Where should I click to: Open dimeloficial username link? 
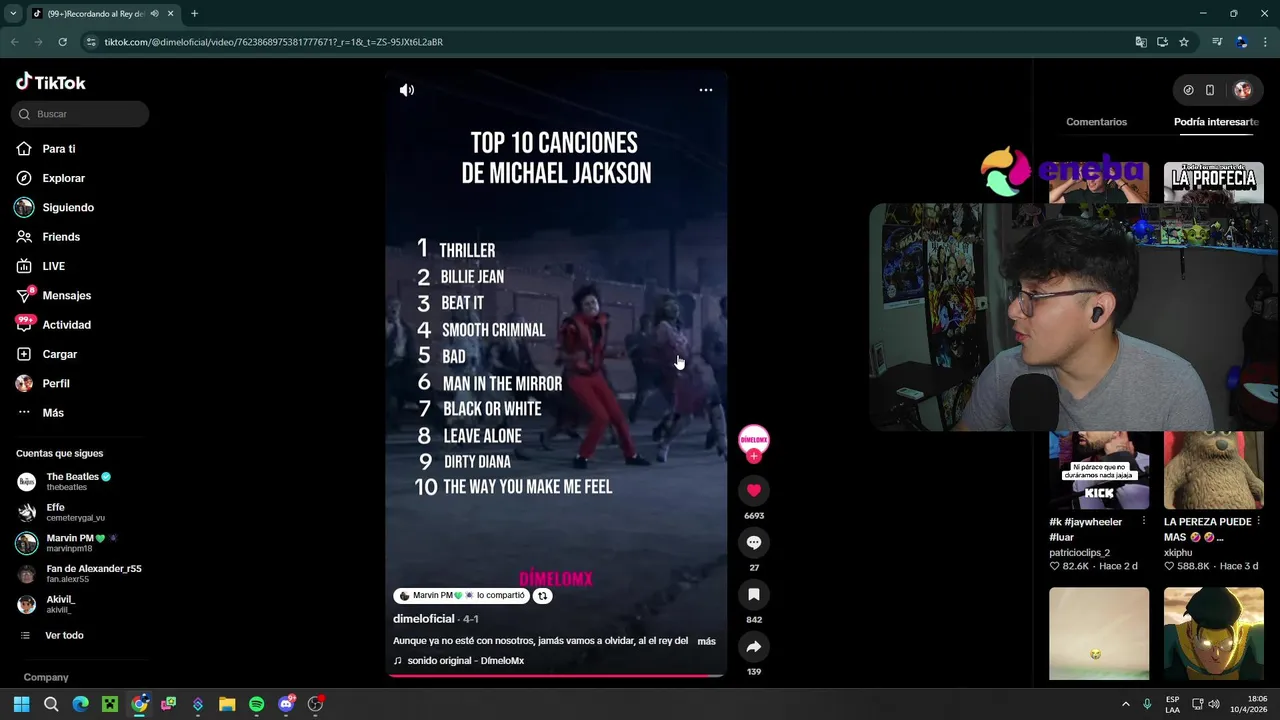[424, 619]
